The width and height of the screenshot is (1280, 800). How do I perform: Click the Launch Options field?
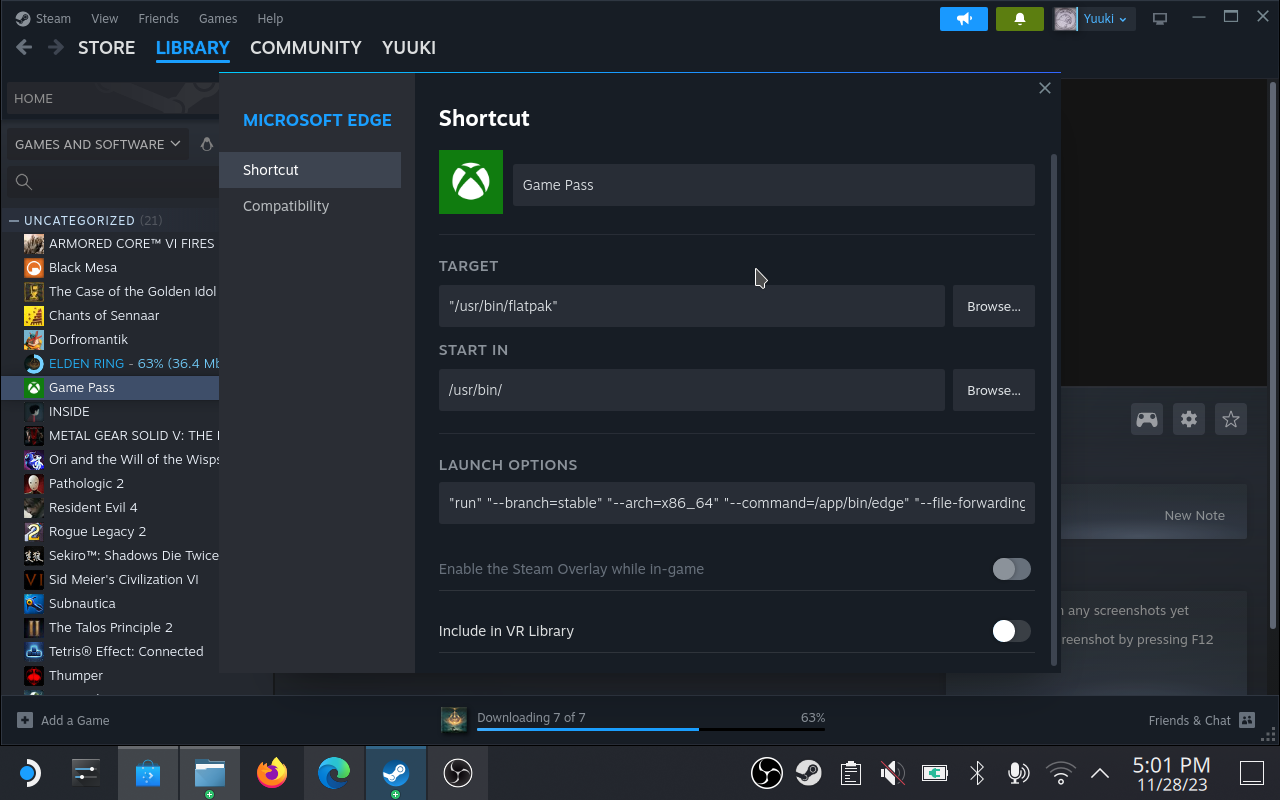[737, 503]
